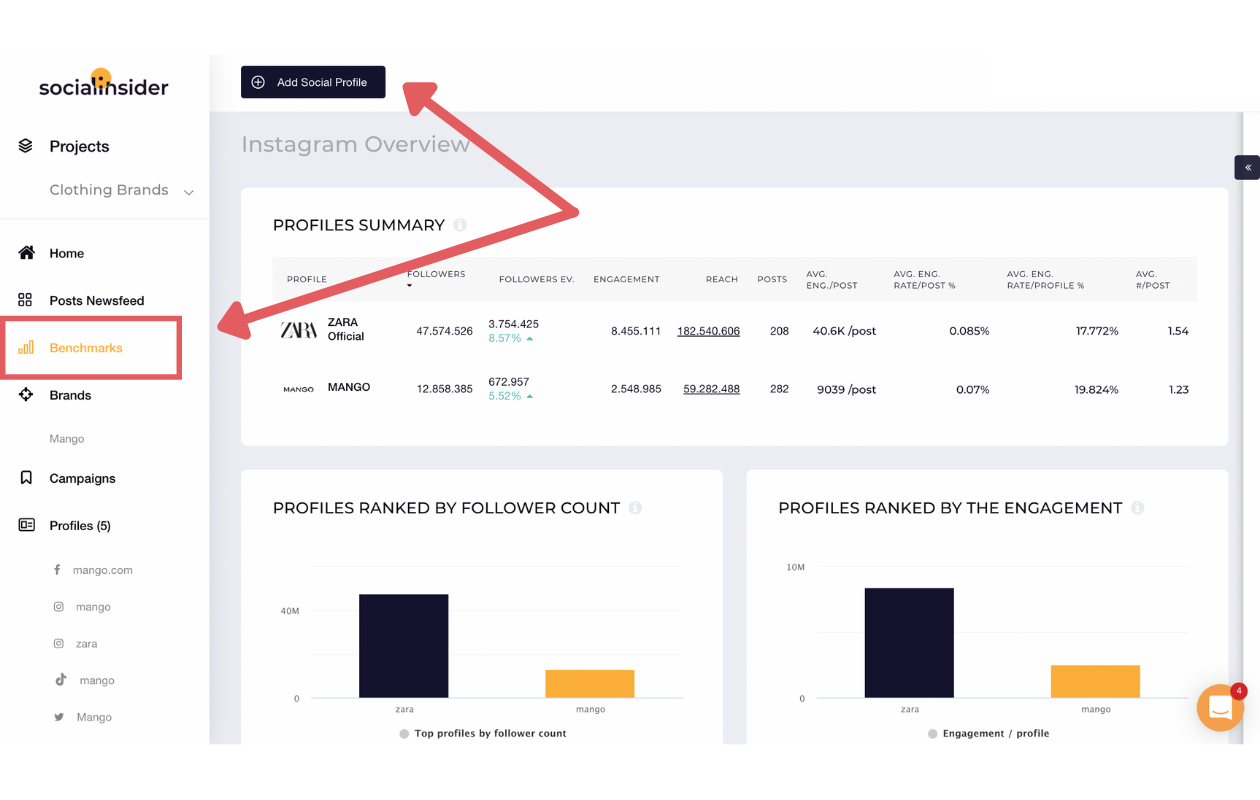Click the Posts Newsfeed grid icon
The width and height of the screenshot is (1260, 800).
click(26, 300)
